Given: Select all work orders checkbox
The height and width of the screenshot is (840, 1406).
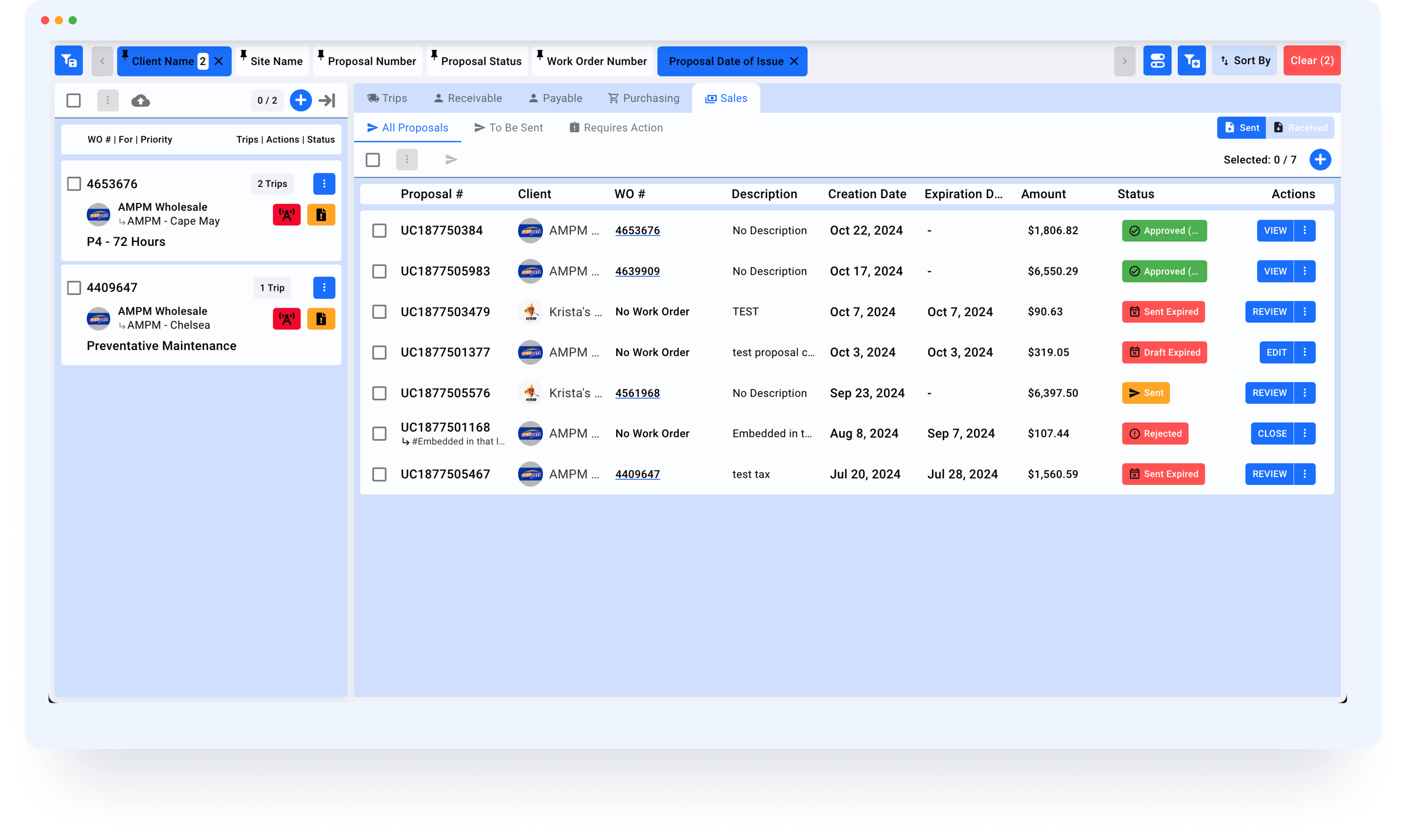Looking at the screenshot, I should [74, 100].
